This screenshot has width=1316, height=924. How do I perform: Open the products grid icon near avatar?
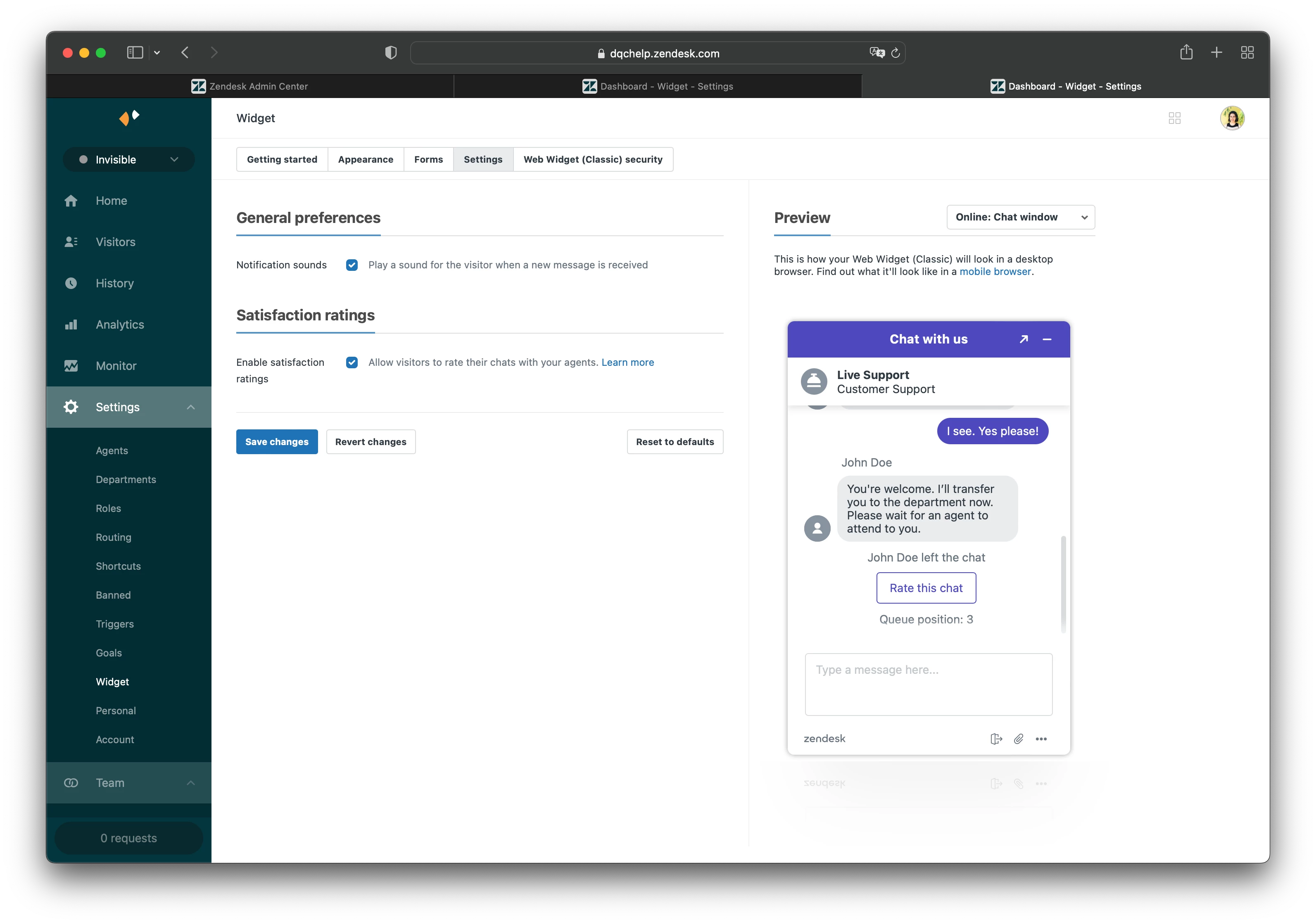coord(1174,118)
